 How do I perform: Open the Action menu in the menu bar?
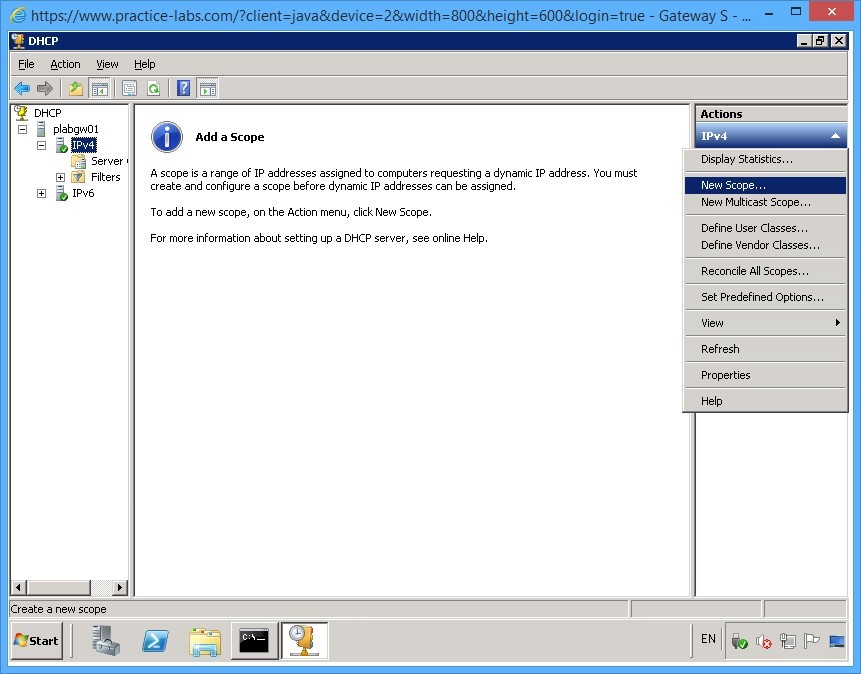point(65,63)
